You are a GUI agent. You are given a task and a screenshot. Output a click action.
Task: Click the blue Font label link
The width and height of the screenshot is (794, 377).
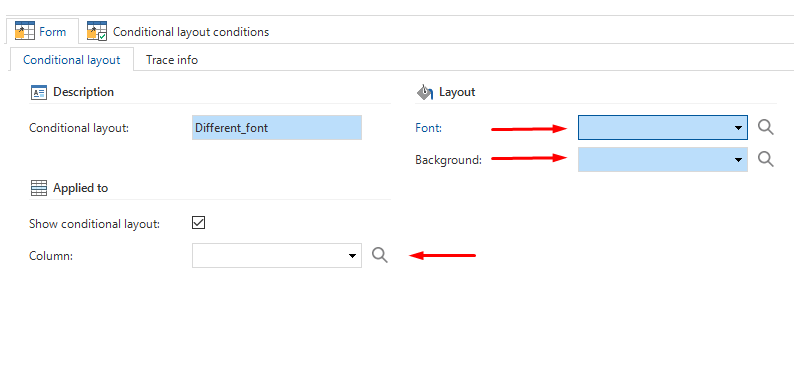click(x=428, y=128)
